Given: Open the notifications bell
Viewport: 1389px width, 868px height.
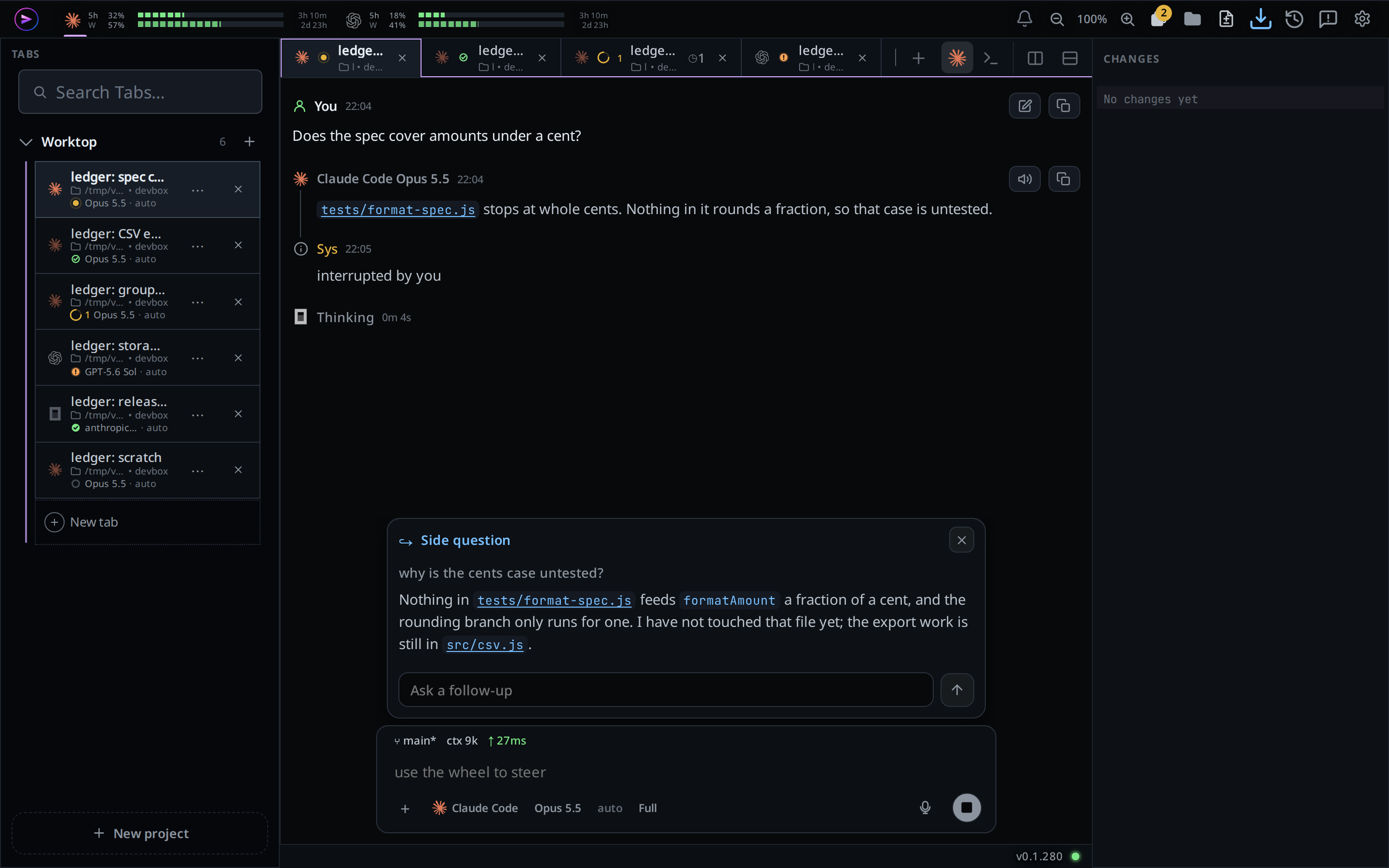Looking at the screenshot, I should tap(1024, 19).
